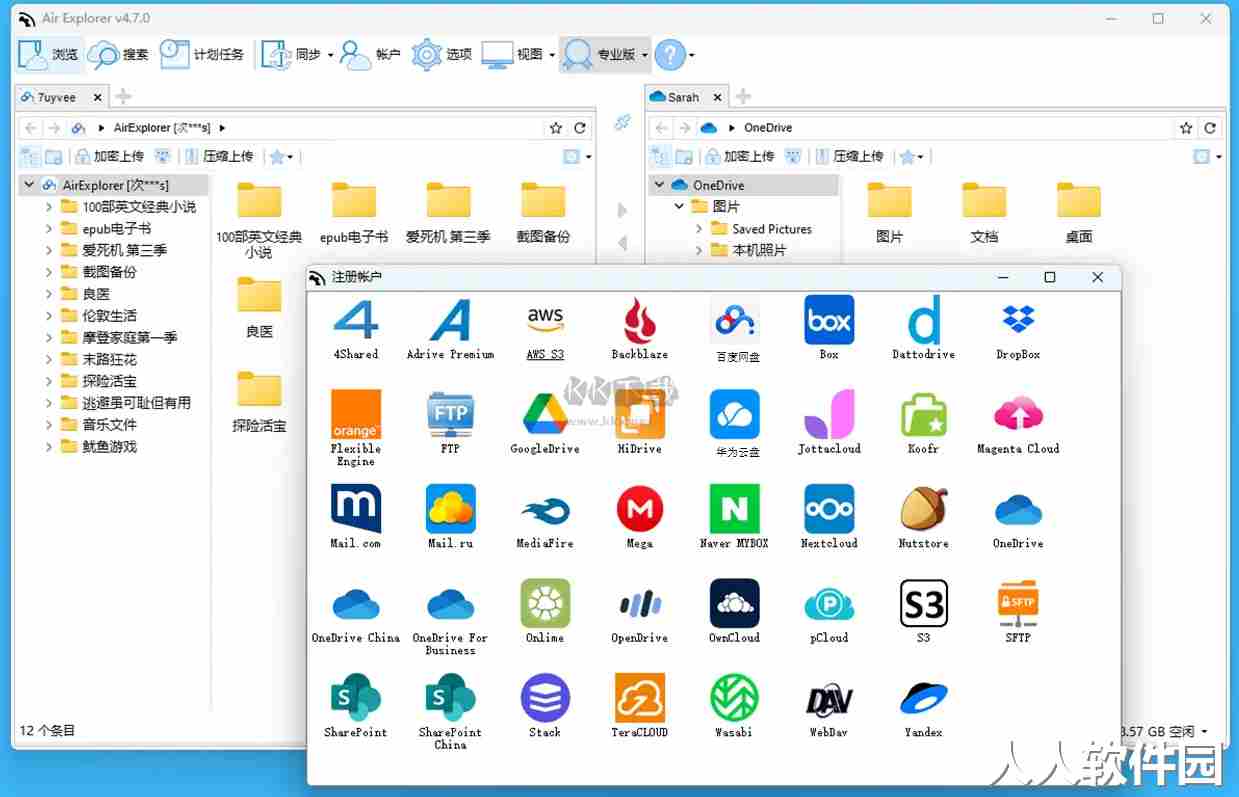The width and height of the screenshot is (1239, 797).
Task: Click 加密上传 in left pane
Action: (111, 156)
